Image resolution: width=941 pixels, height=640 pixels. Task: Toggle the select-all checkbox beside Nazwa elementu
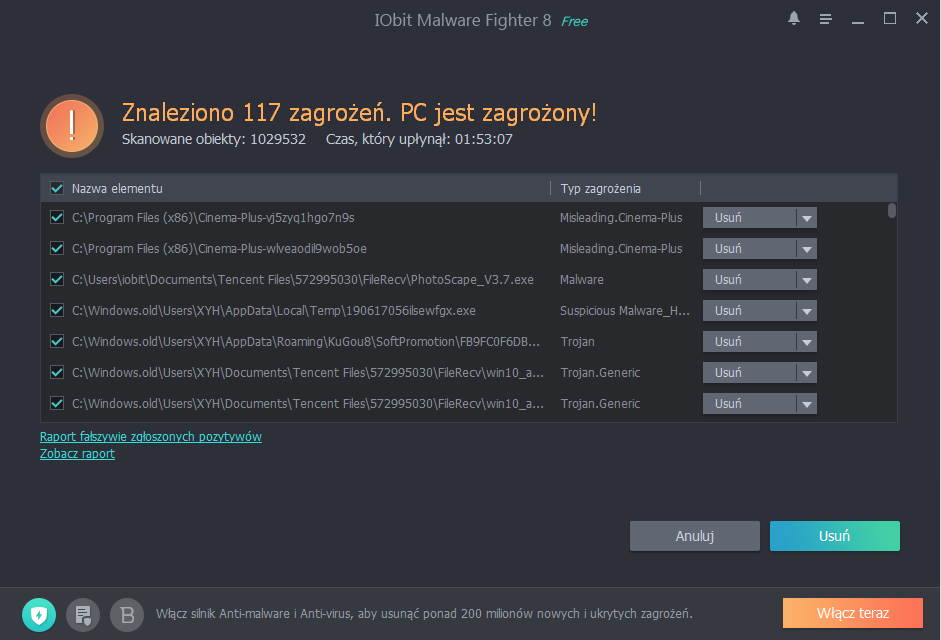point(57,189)
